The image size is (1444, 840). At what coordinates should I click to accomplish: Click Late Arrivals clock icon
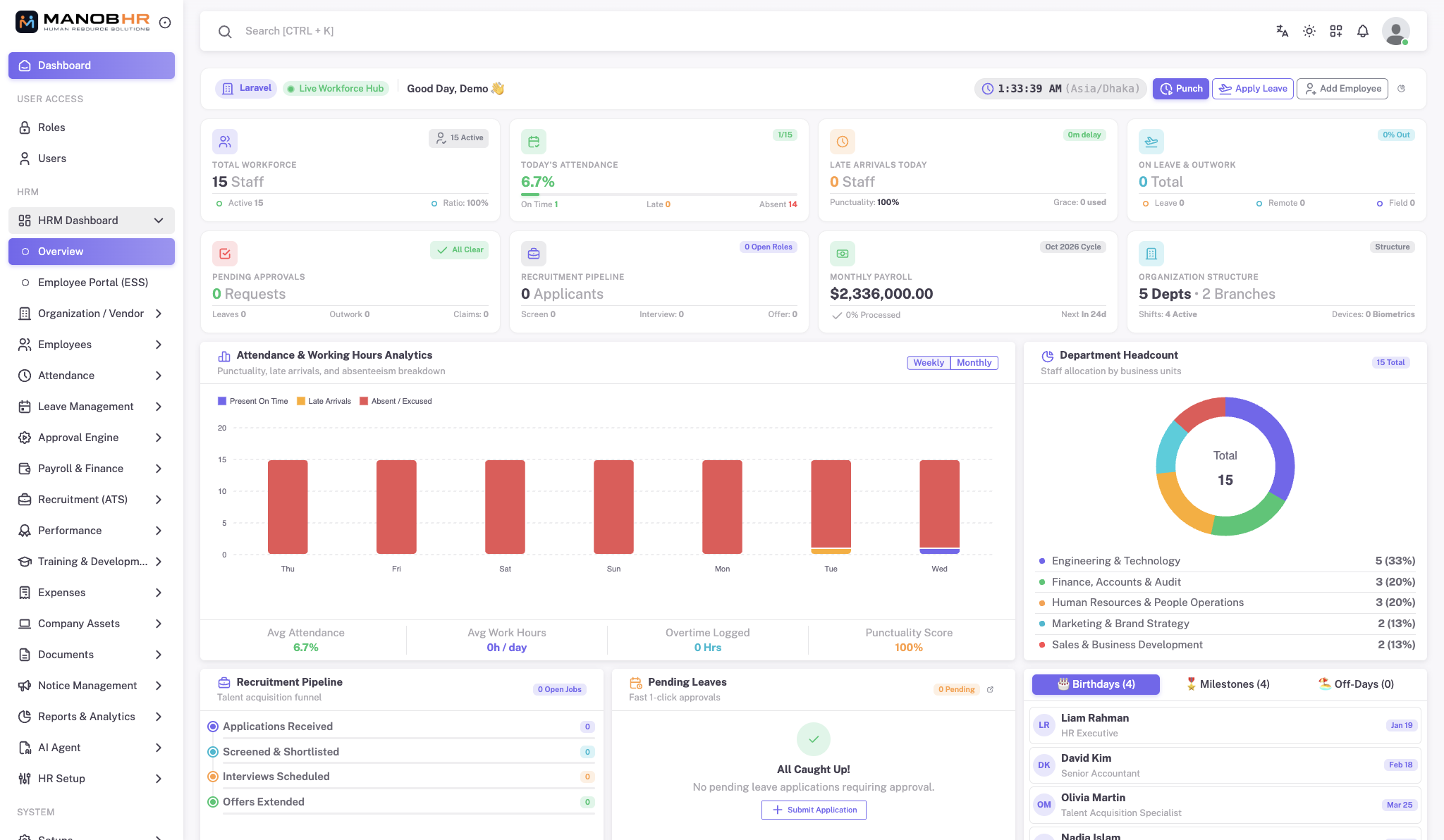(843, 142)
